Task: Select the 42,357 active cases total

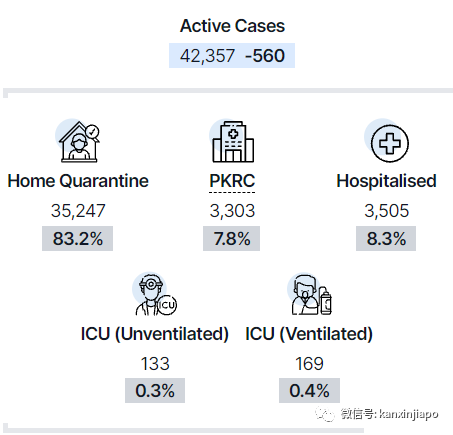Action: pos(207,56)
